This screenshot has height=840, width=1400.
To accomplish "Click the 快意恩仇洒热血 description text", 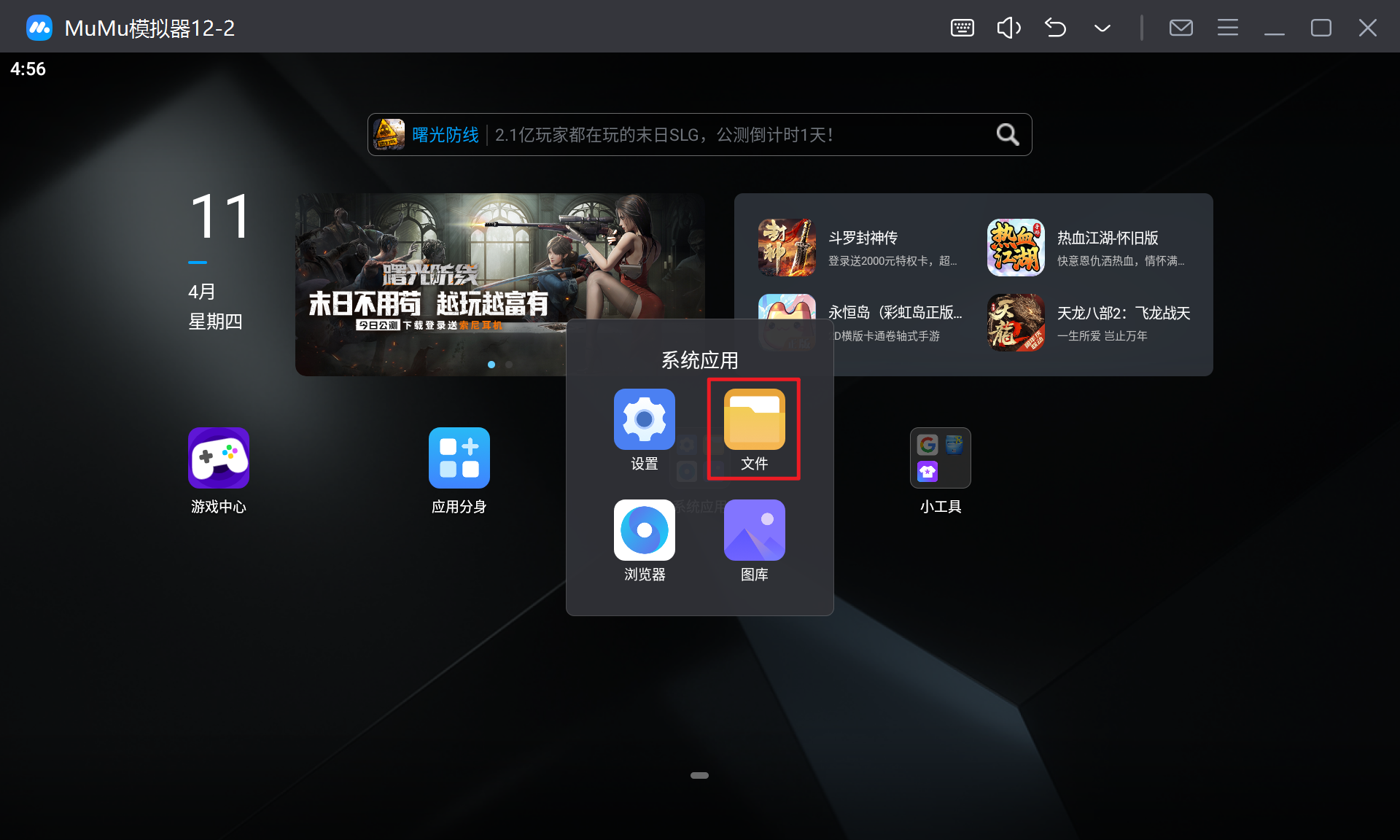I will [1121, 260].
